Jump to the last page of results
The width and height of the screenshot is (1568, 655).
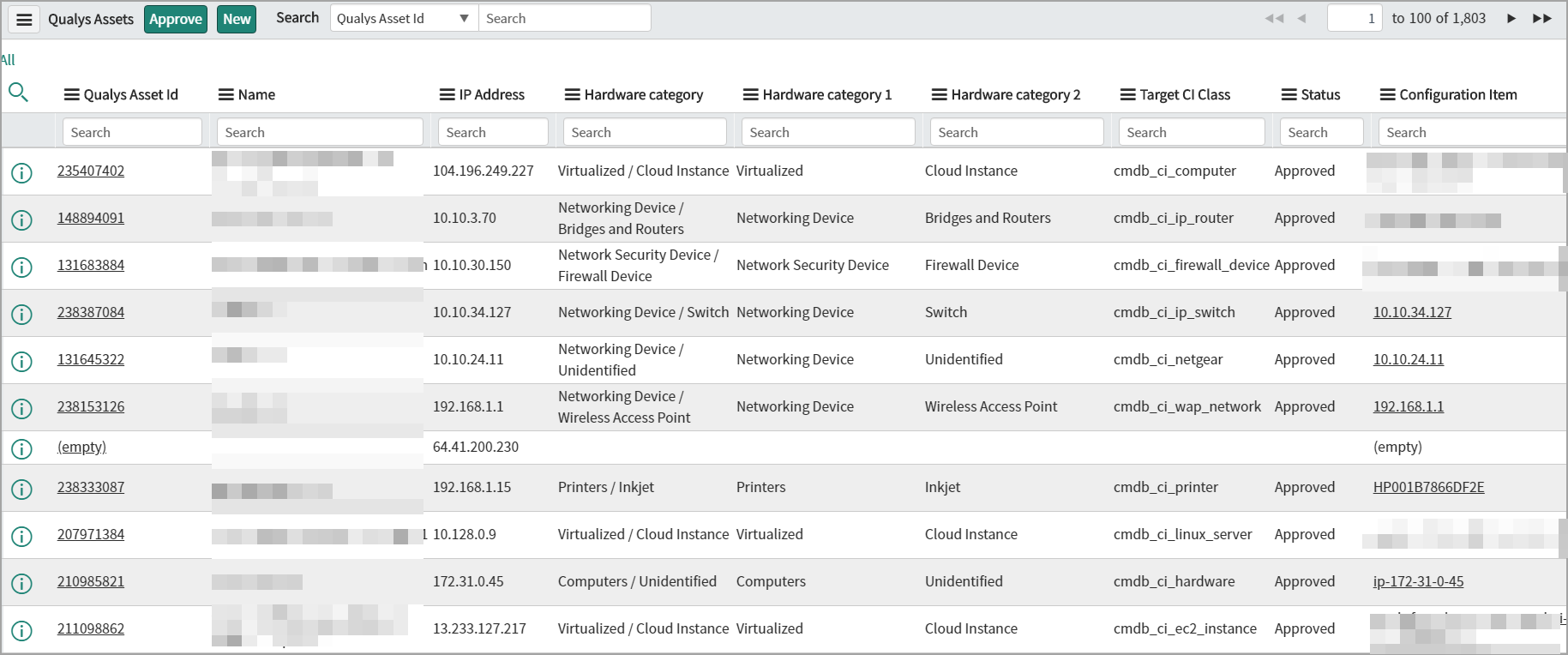1541,19
